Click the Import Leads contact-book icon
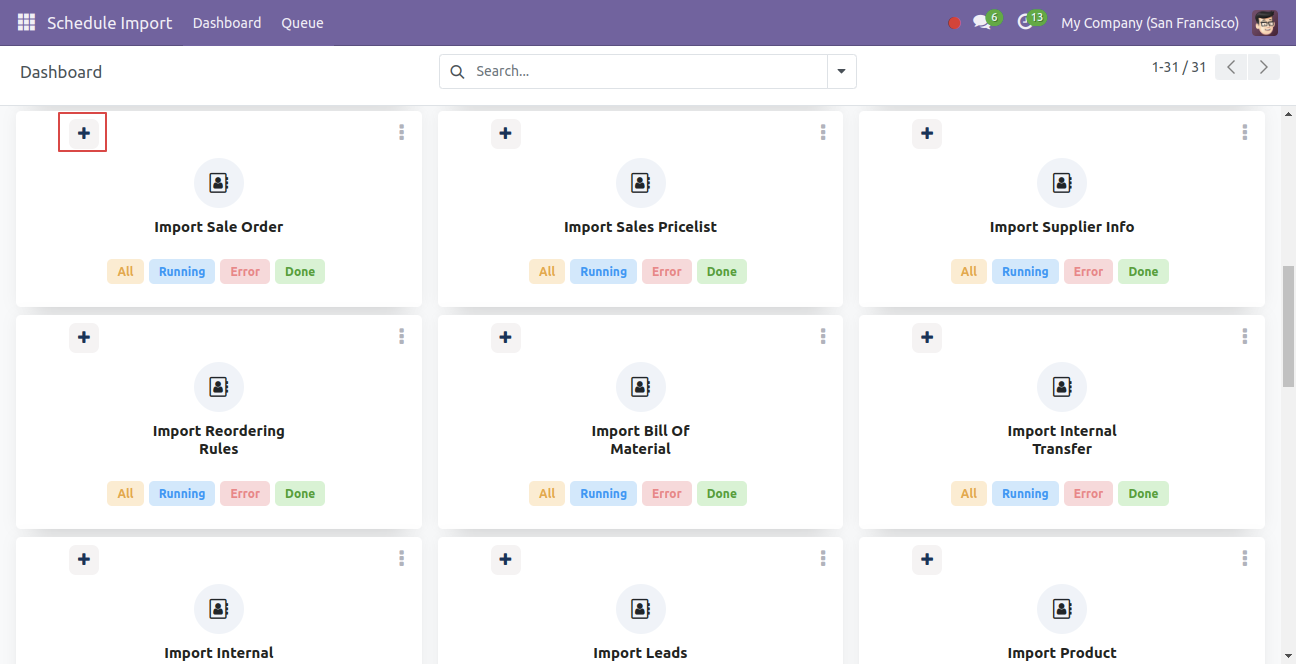This screenshot has height=664, width=1296. (641, 609)
